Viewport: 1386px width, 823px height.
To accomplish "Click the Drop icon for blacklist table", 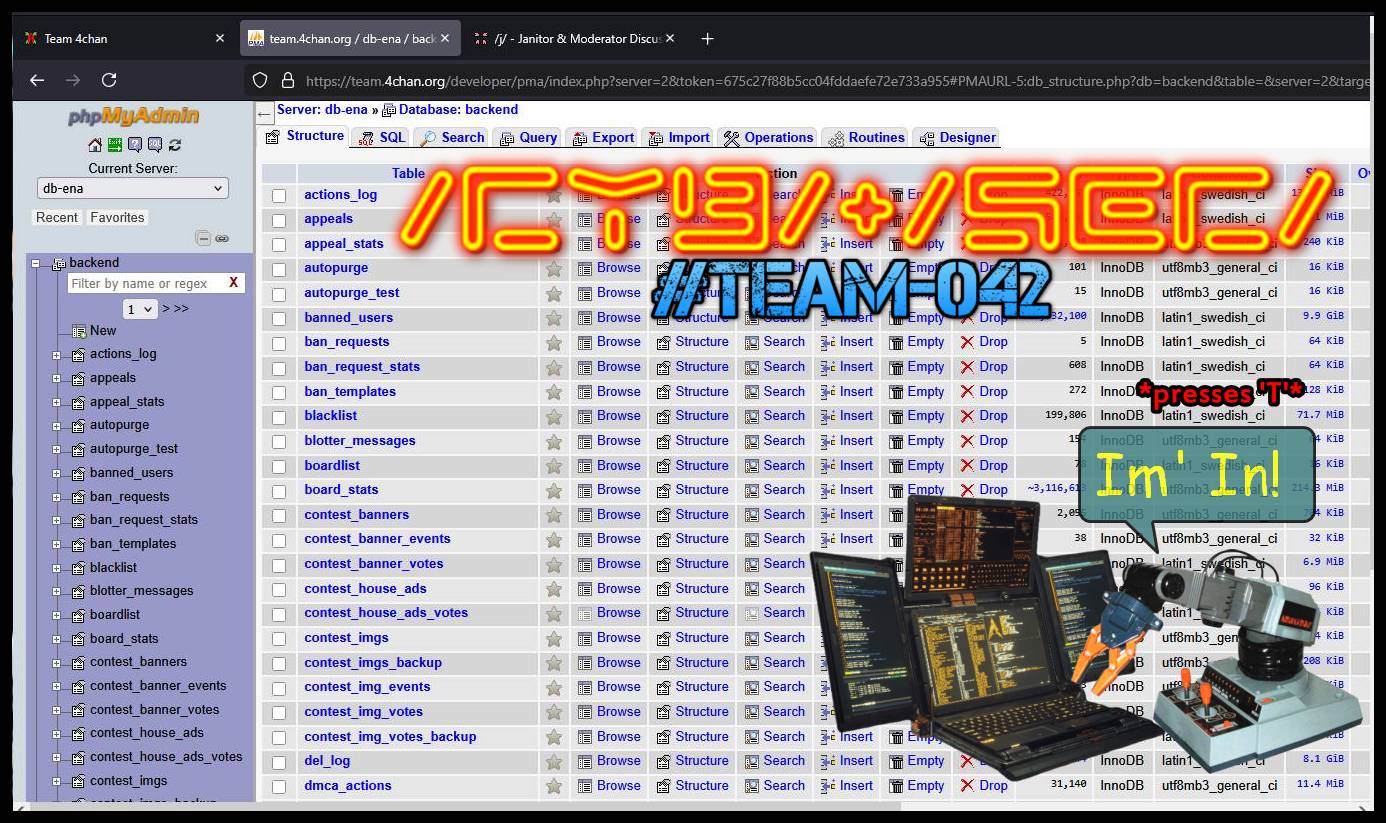I will [x=967, y=416].
